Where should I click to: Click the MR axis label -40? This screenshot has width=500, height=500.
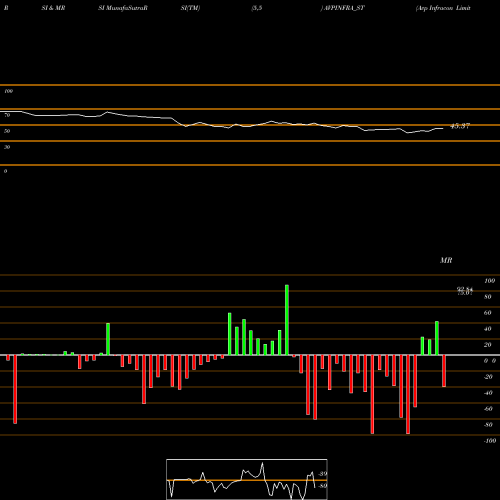488,393
